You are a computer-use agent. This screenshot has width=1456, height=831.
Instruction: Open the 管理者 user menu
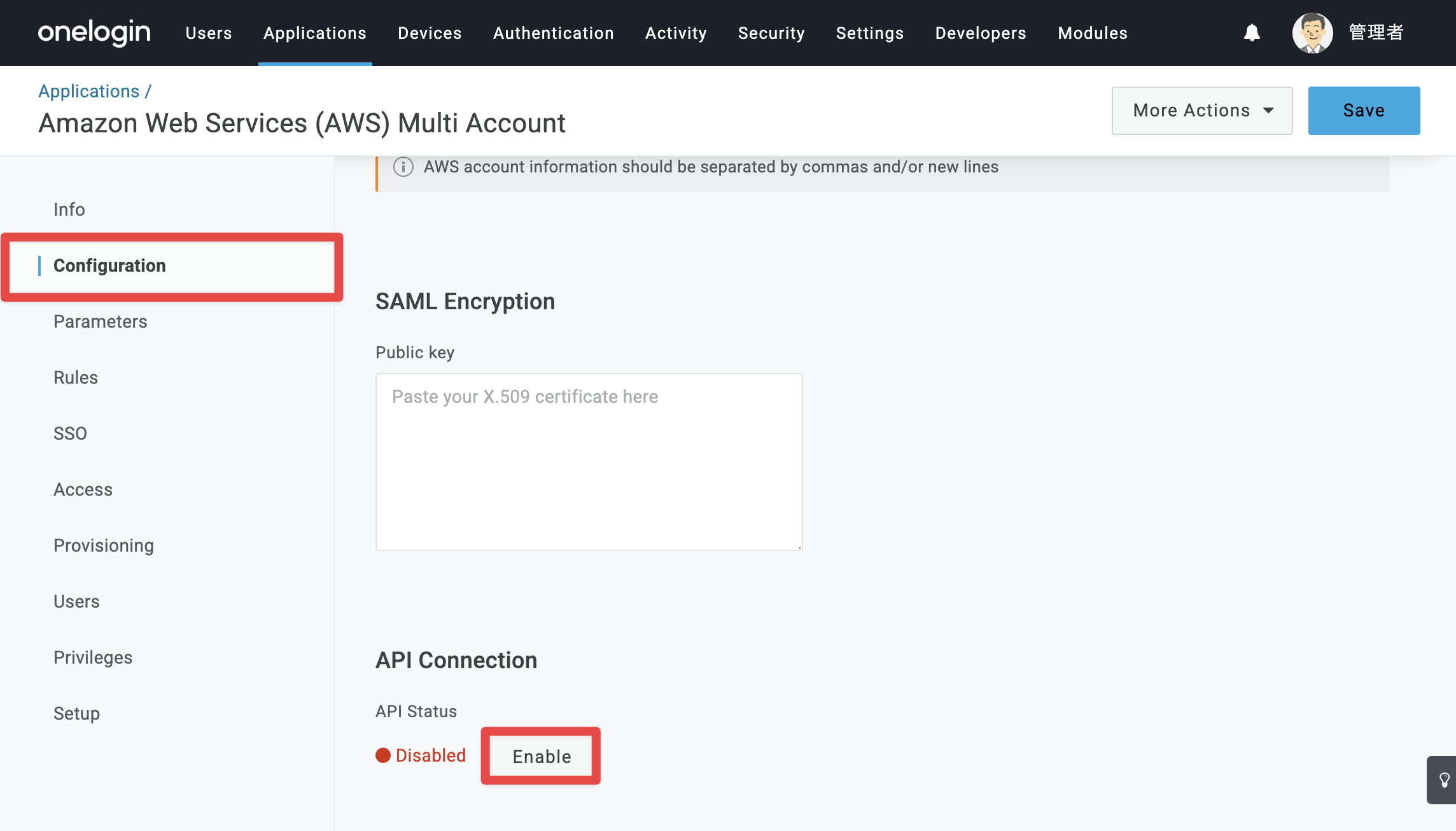point(1376,32)
